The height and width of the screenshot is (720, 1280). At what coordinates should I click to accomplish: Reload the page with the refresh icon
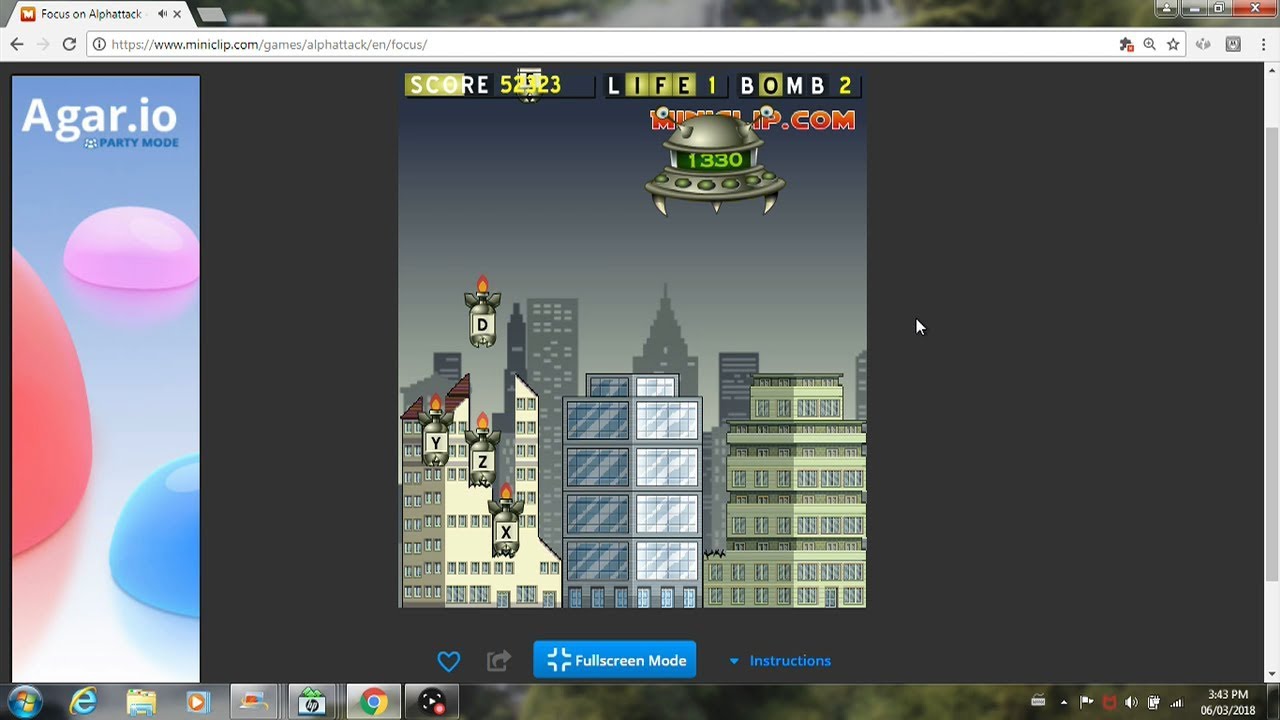69,44
